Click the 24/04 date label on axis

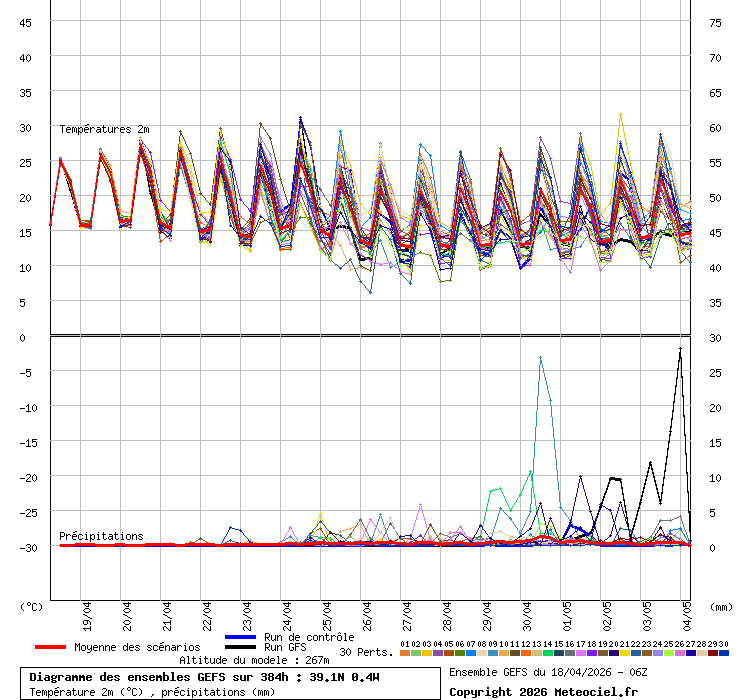(x=287, y=611)
